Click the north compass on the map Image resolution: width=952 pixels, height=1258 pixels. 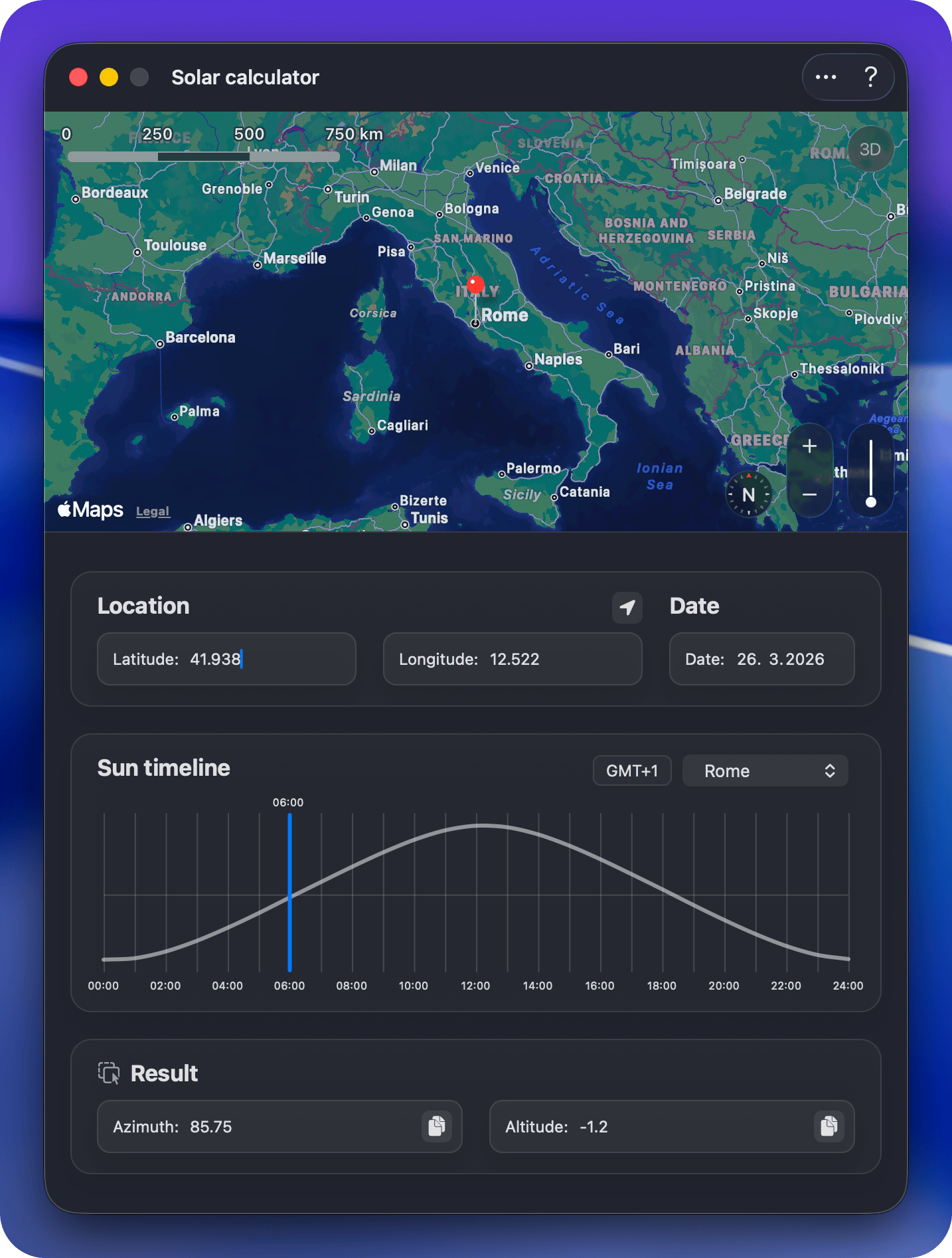coord(749,494)
